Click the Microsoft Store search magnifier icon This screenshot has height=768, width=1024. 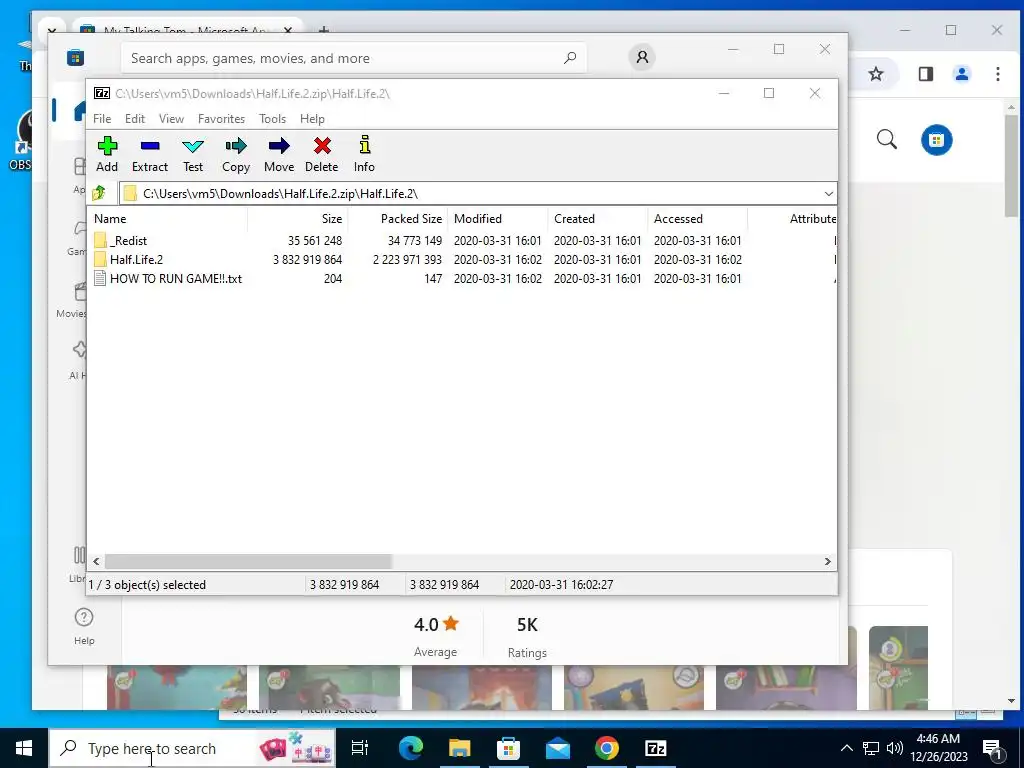(569, 57)
